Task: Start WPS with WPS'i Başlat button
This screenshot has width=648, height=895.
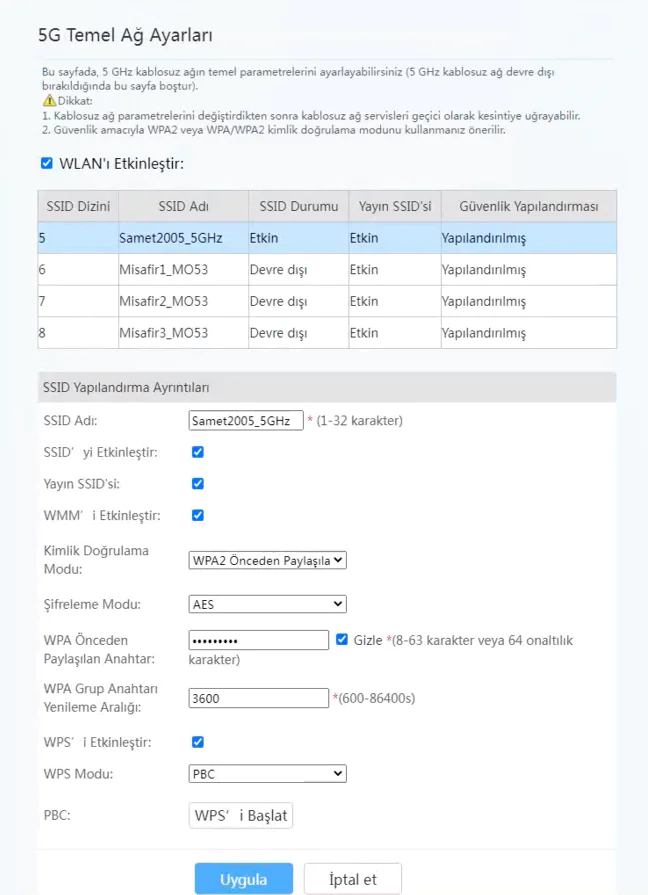Action: coord(241,816)
